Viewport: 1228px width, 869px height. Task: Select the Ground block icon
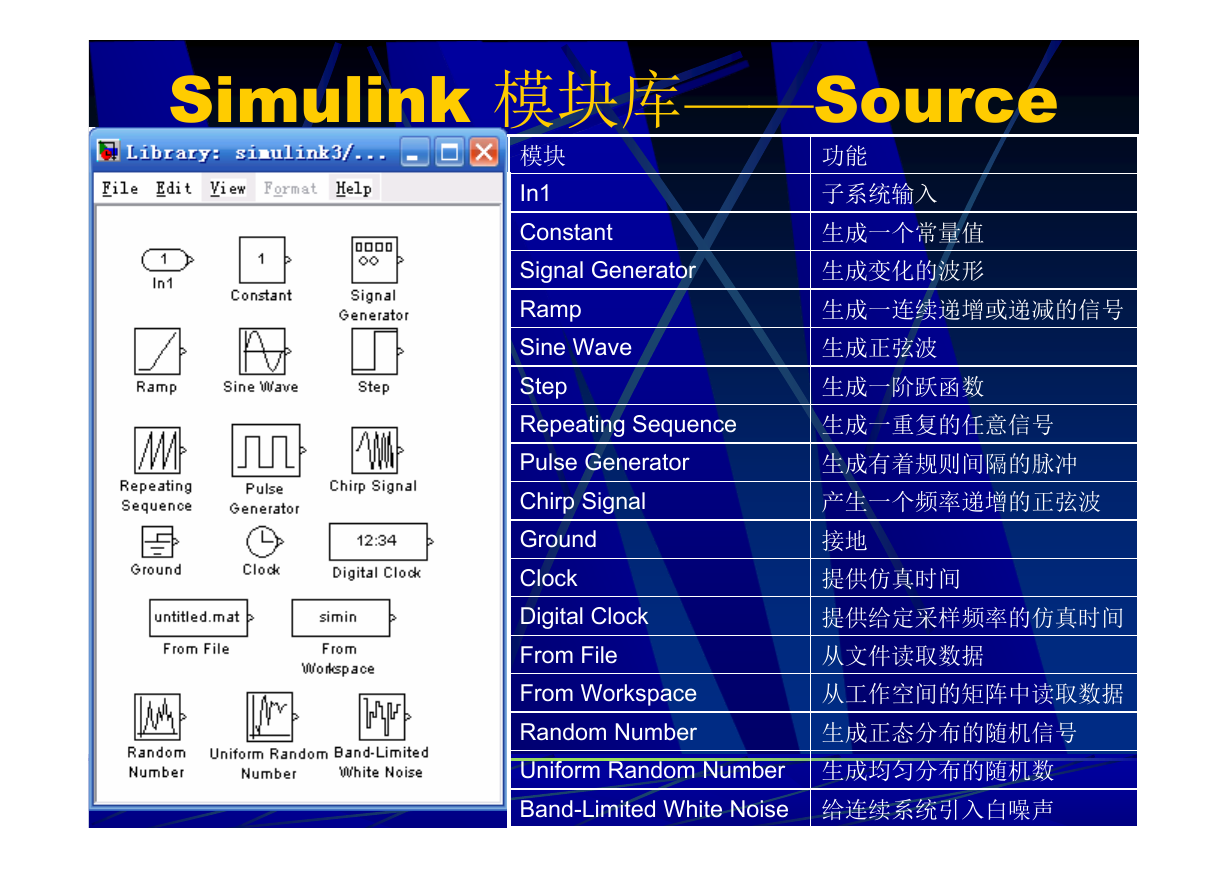(x=159, y=543)
